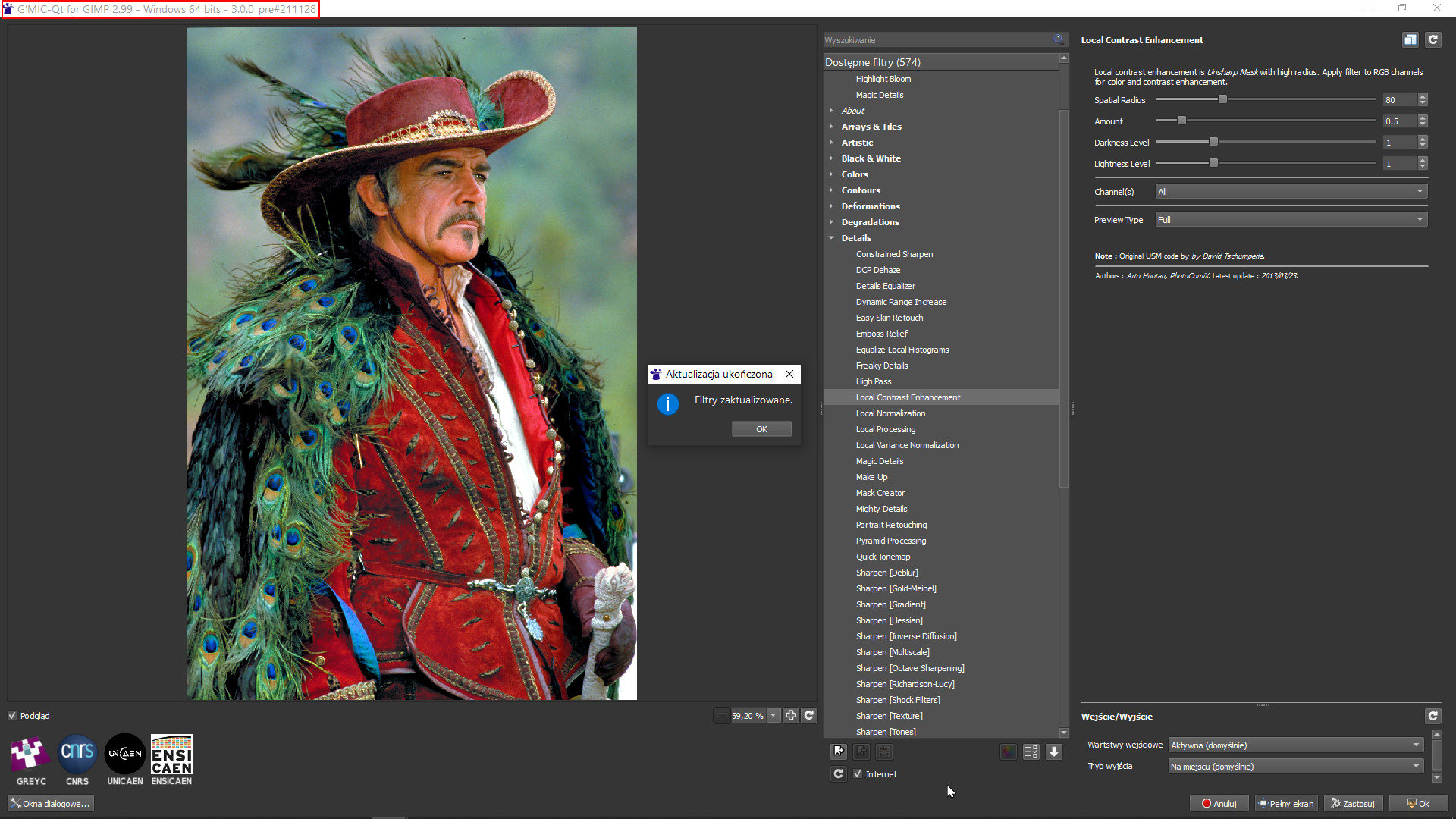This screenshot has height=819, width=1456.
Task: Toggle the Internet checkbox
Action: 858,773
